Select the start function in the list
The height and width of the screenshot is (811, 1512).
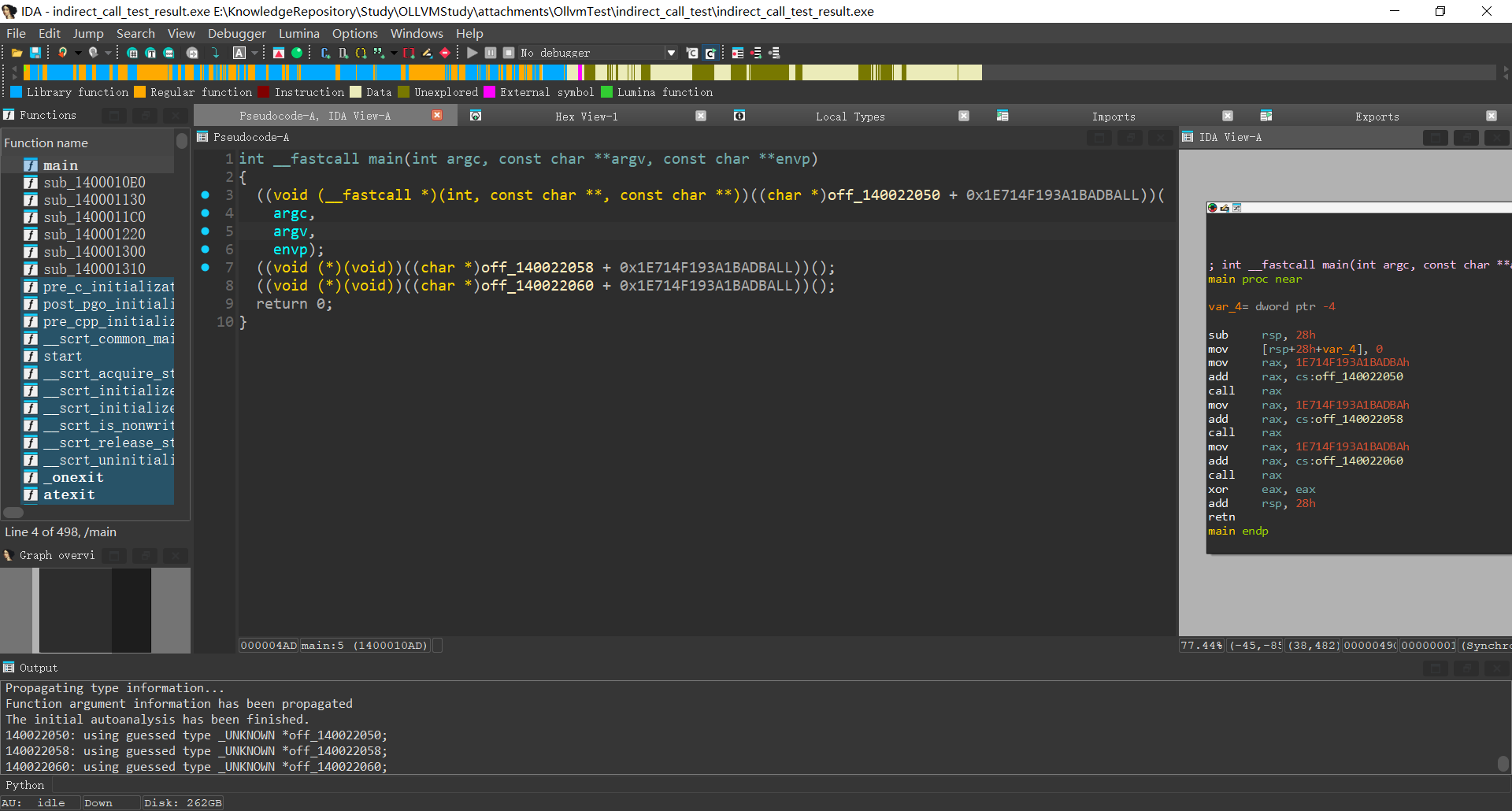(62, 356)
